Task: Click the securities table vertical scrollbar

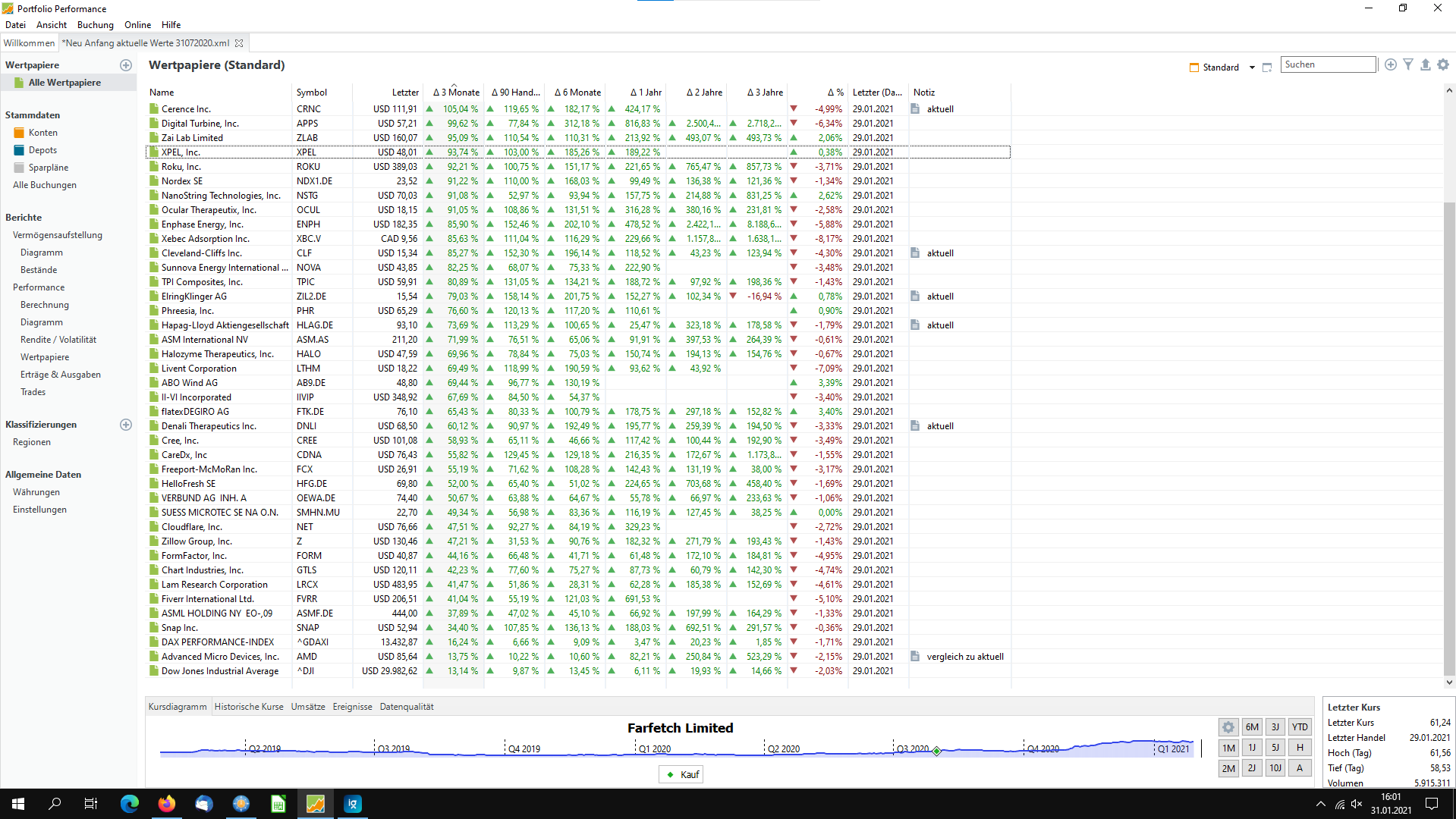Action: pos(1449,440)
